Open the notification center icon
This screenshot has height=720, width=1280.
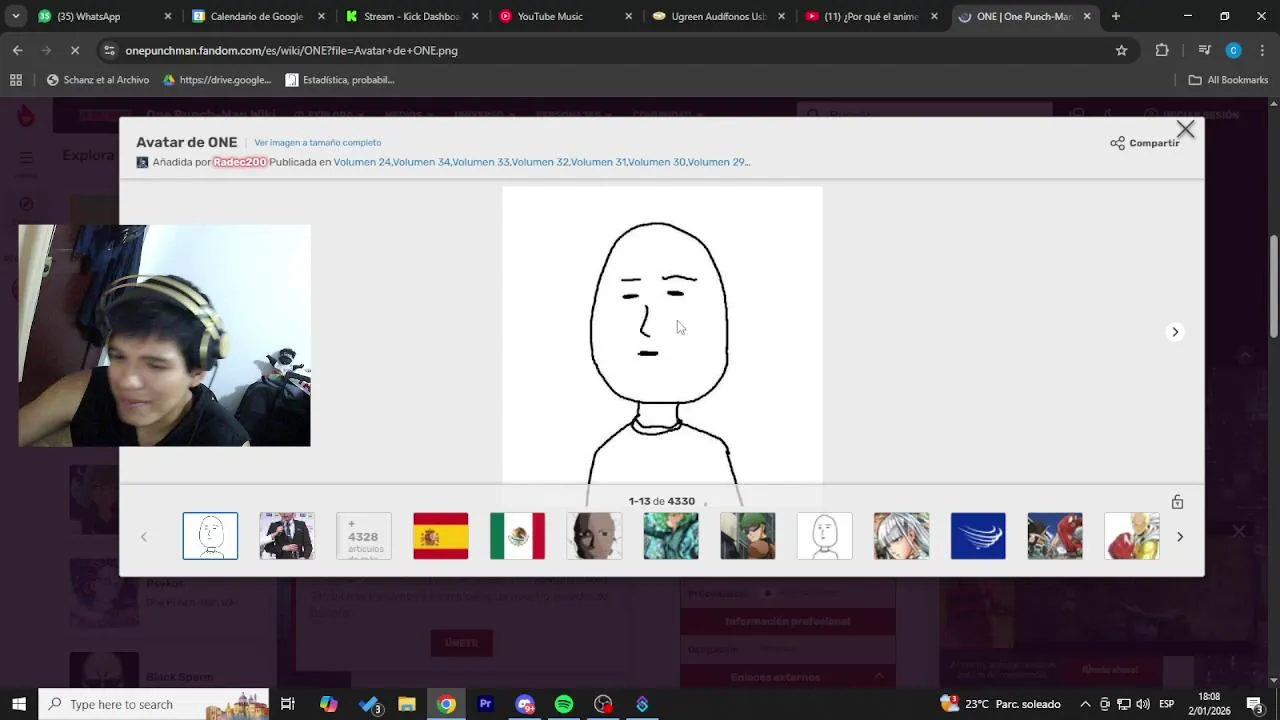(x=1254, y=704)
